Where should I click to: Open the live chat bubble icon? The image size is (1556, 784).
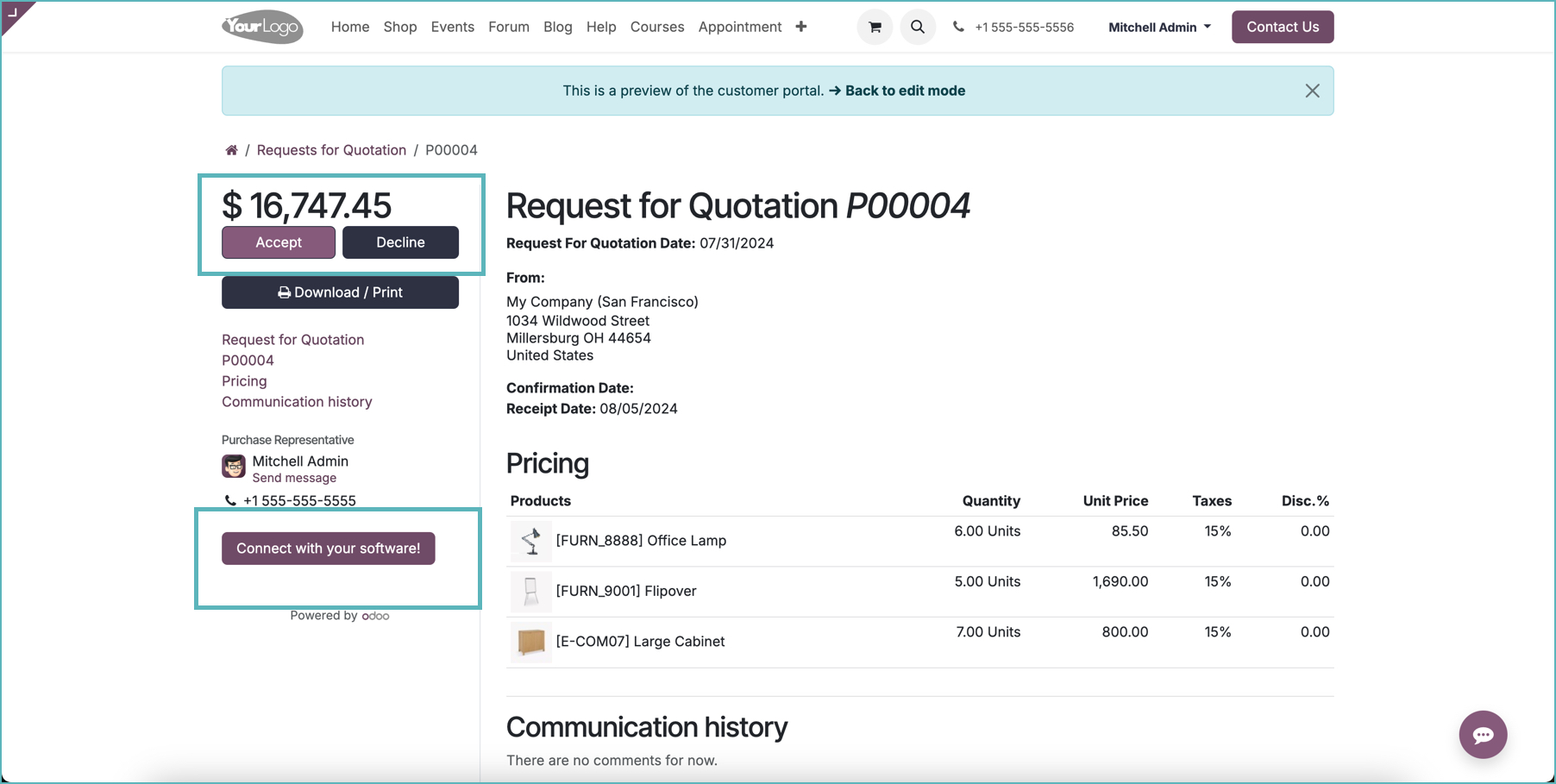[x=1483, y=735]
